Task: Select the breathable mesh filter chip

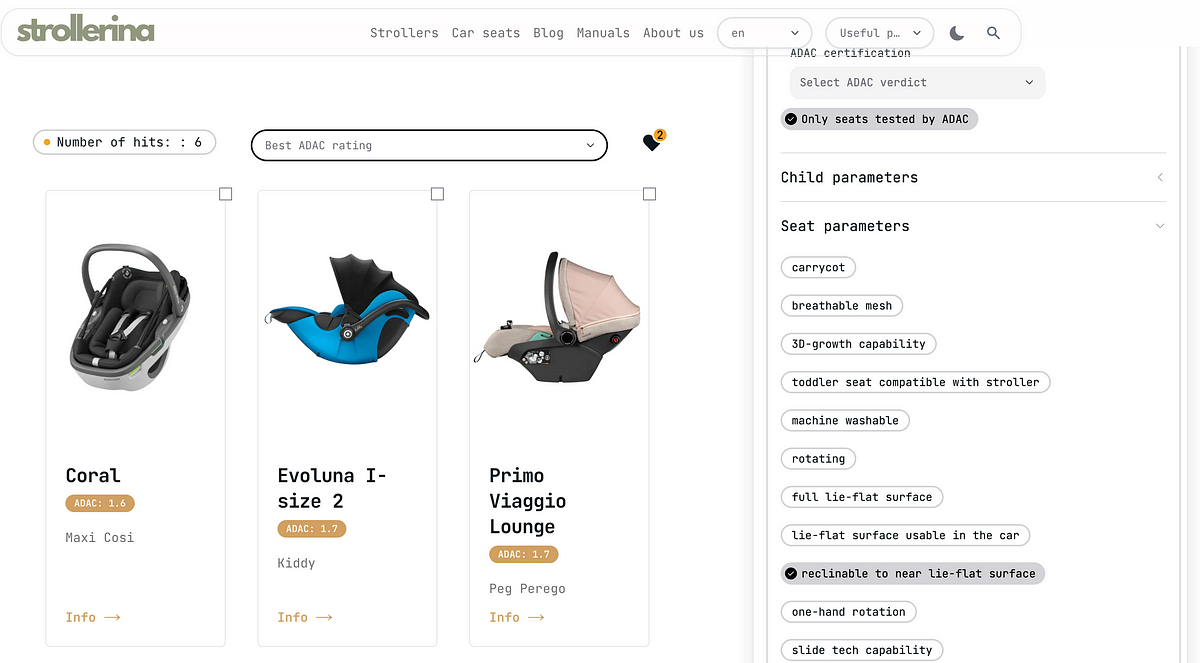Action: point(841,306)
